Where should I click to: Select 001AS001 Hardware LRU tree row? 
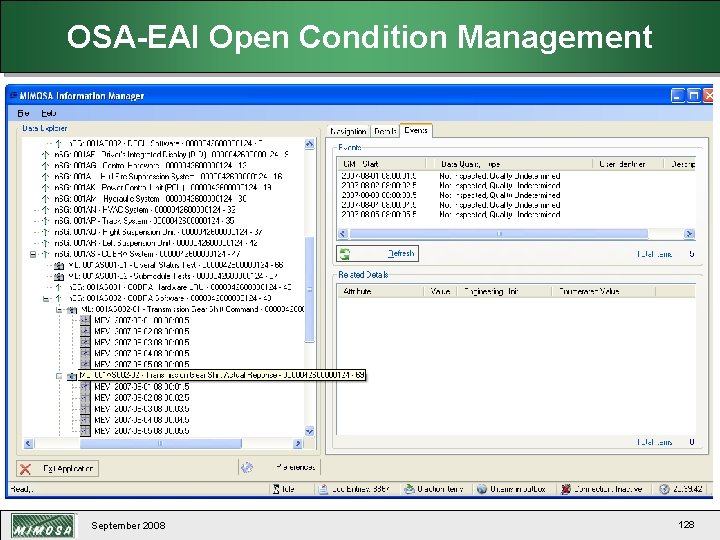tap(180, 287)
